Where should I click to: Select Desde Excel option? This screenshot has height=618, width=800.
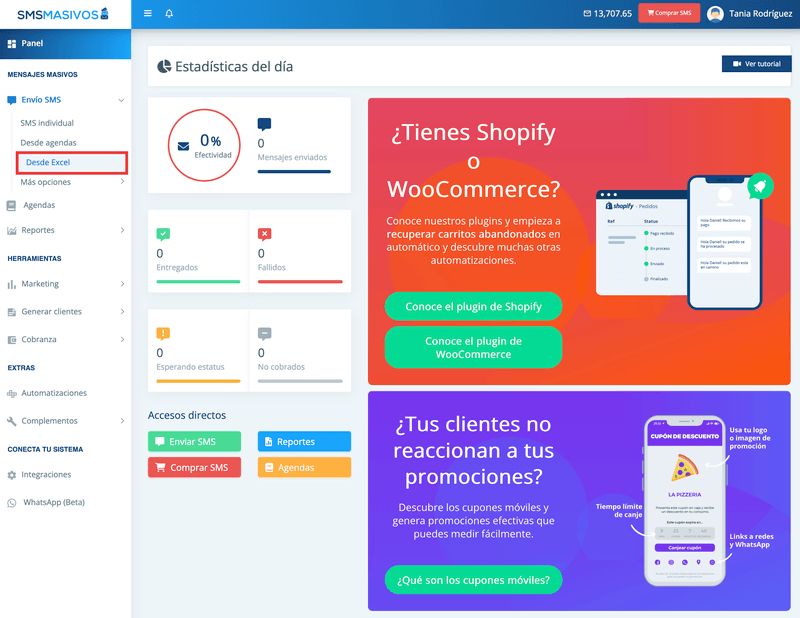tap(71, 162)
